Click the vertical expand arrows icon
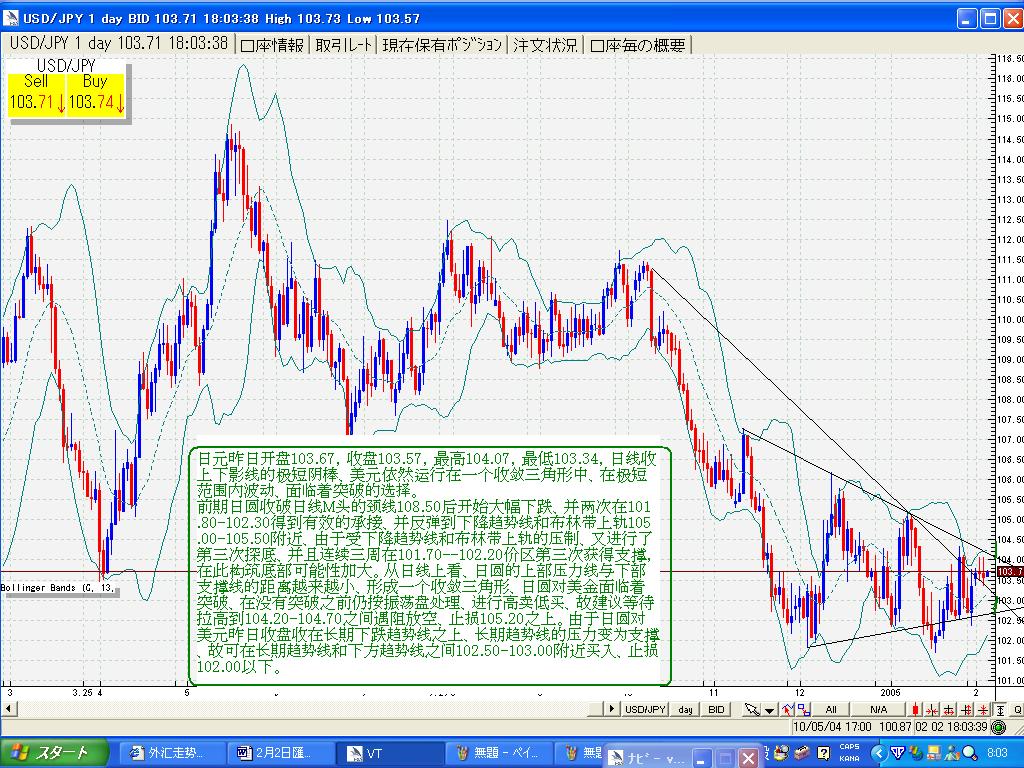The height and width of the screenshot is (768, 1024). pos(966,709)
